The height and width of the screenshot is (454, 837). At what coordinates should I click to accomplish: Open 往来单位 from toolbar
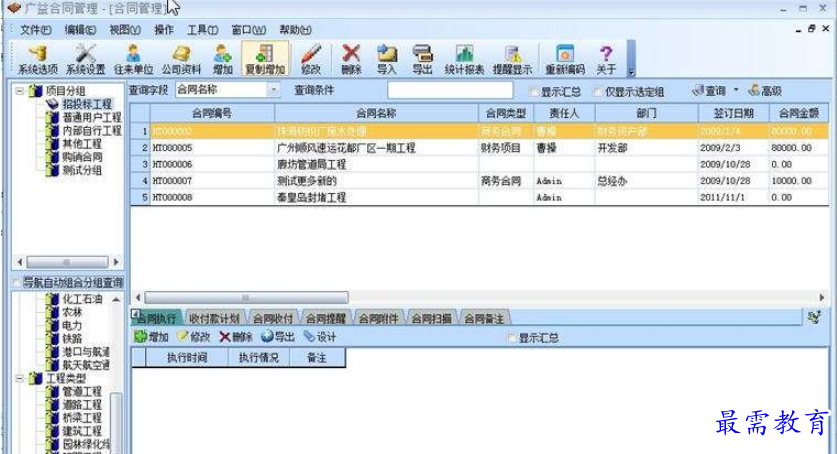click(133, 59)
